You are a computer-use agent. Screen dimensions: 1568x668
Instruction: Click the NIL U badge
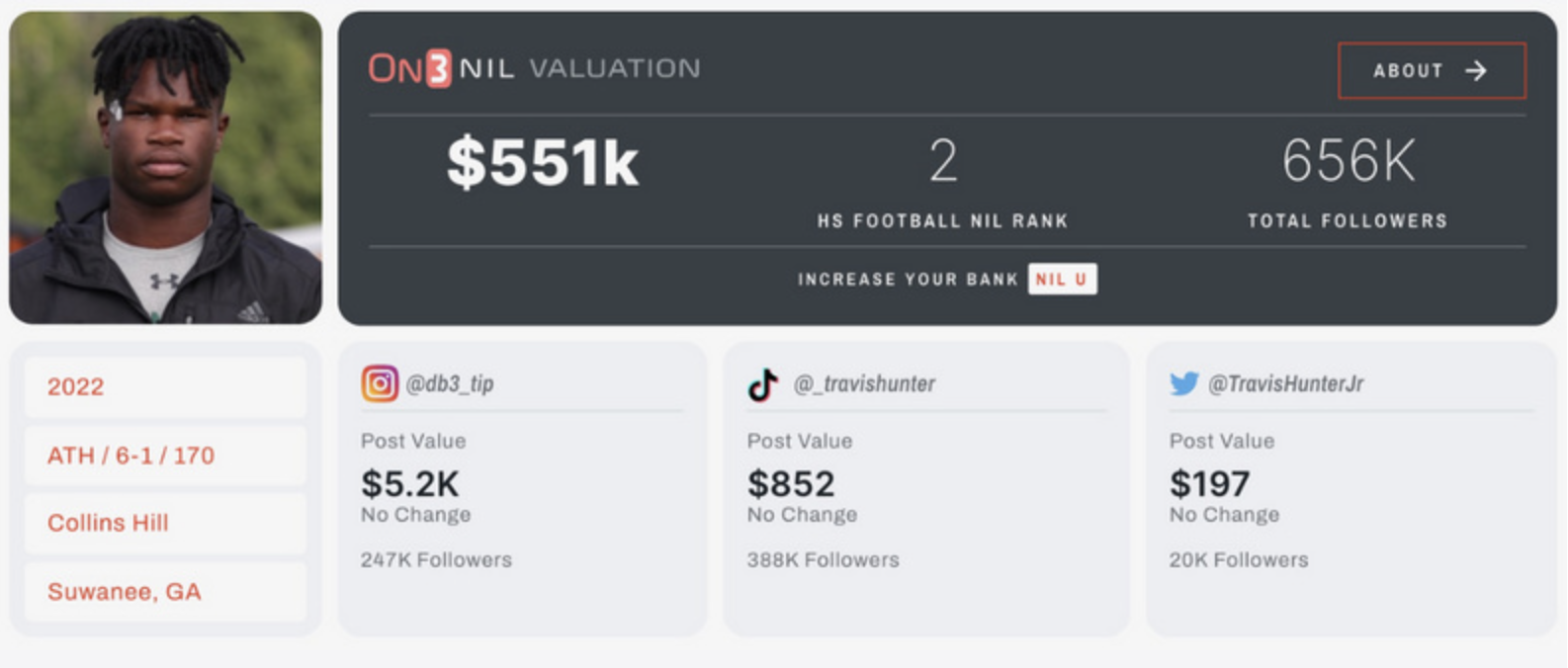point(1062,279)
